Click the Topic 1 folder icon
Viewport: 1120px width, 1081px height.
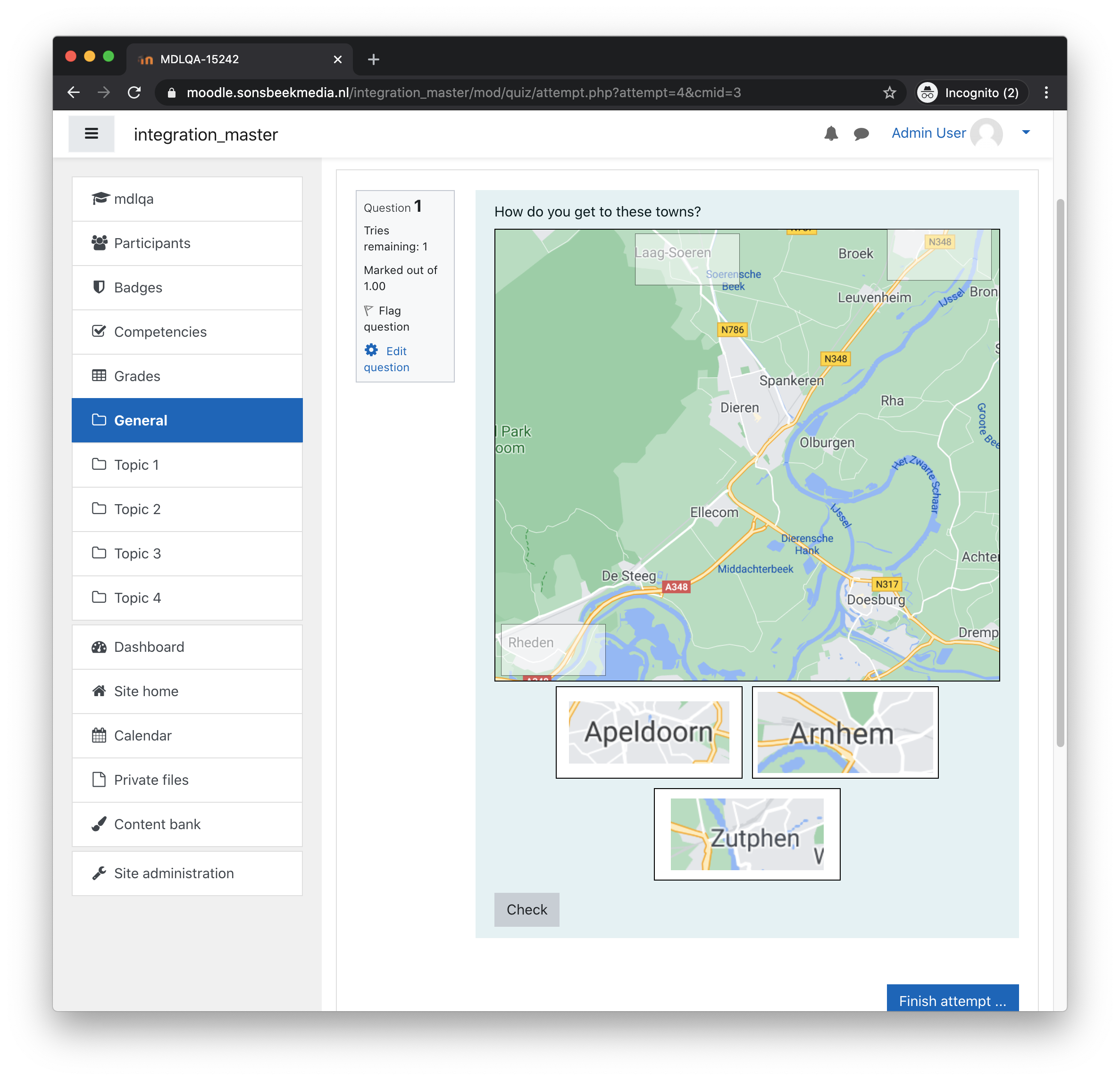tap(99, 464)
